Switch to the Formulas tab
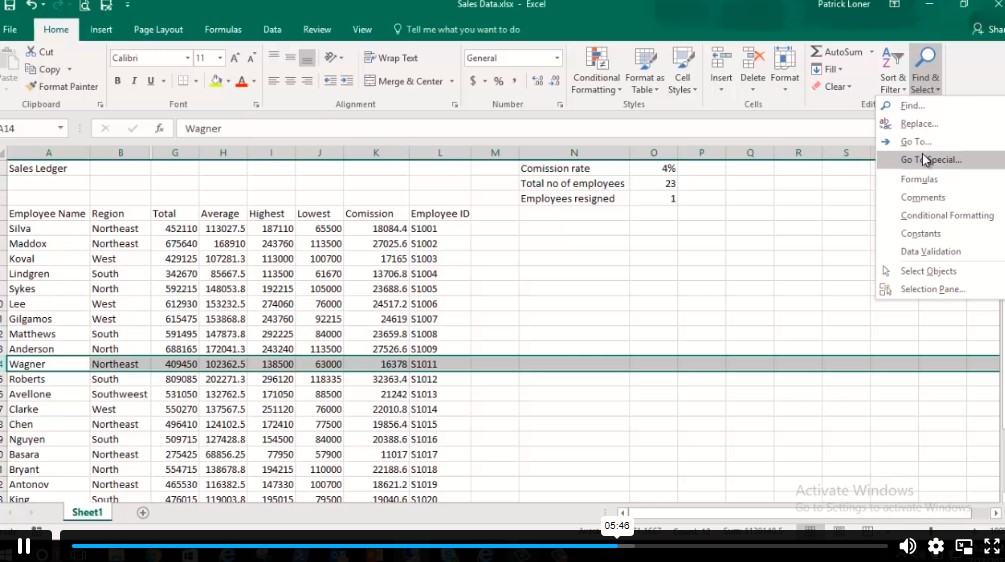This screenshot has height=562, width=1005. (223, 29)
